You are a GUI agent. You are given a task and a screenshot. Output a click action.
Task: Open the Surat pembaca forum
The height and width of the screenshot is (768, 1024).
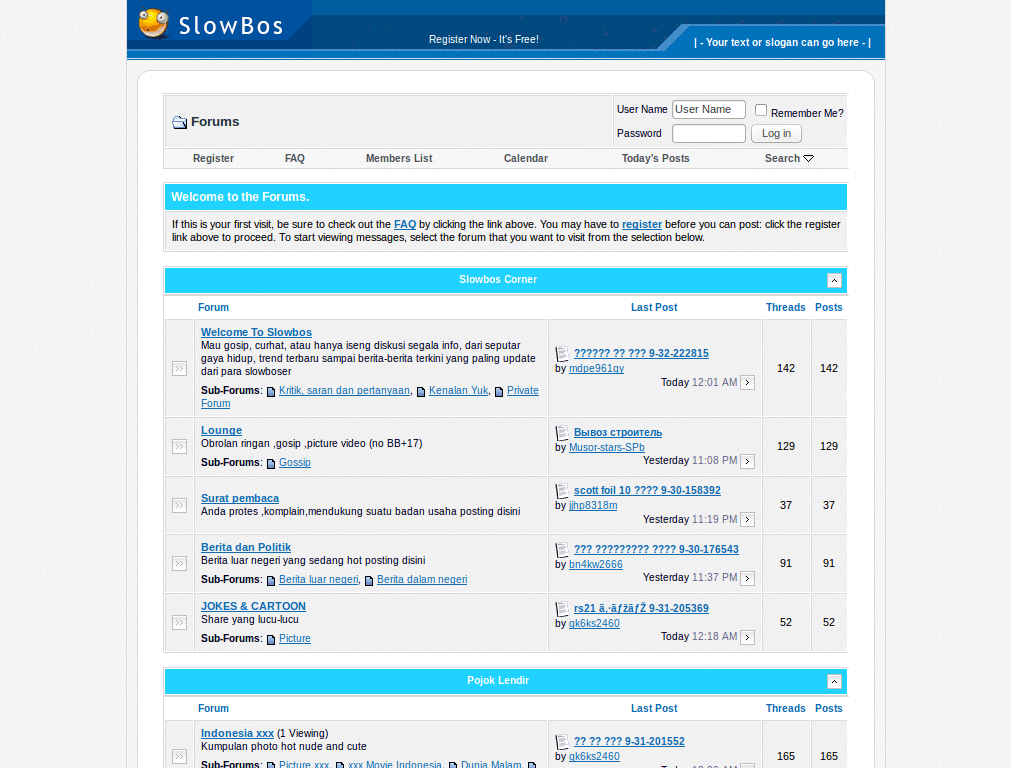(x=240, y=498)
